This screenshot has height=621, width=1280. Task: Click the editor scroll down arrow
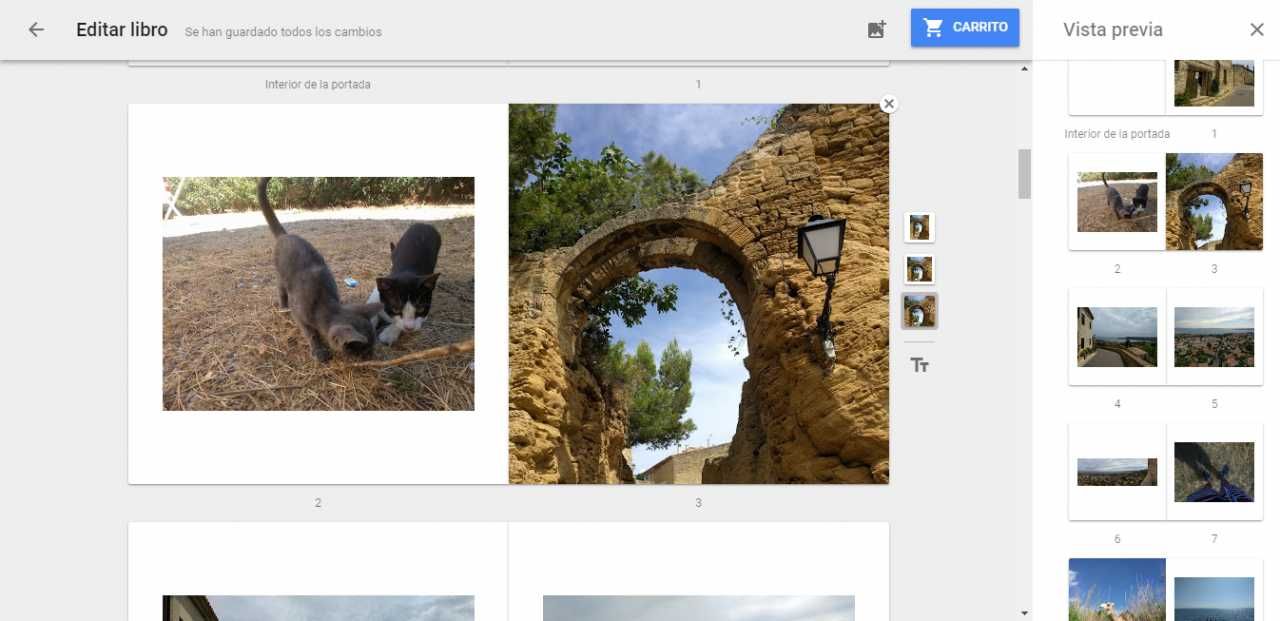(x=1024, y=613)
